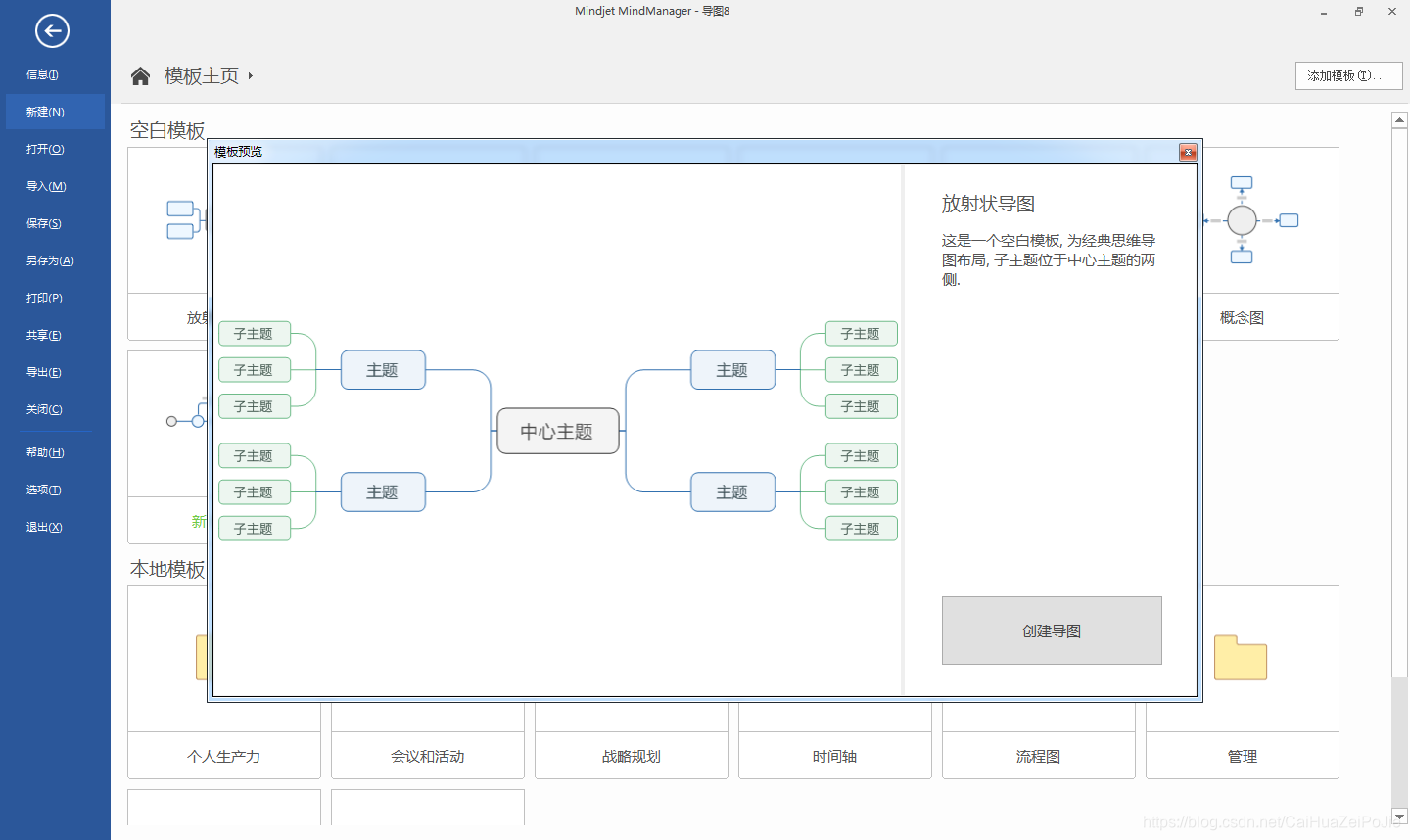Close the 模板预览 dialog

click(x=1188, y=152)
